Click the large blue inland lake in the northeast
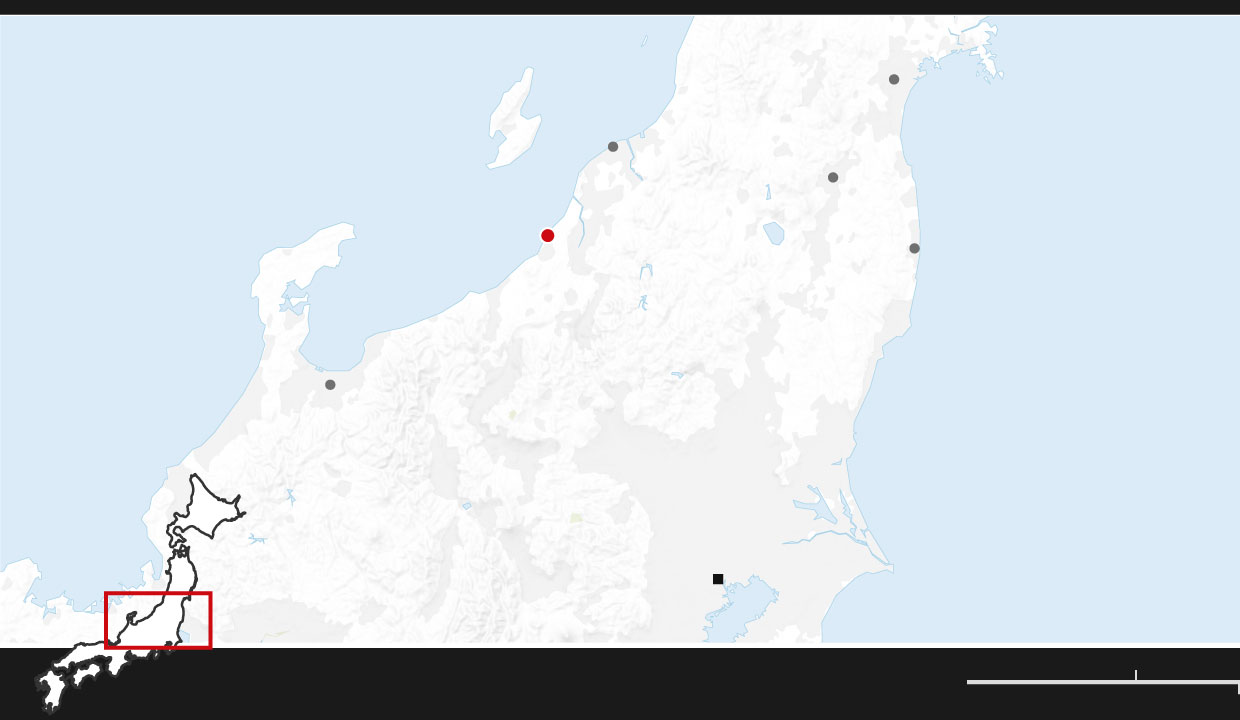 click(x=773, y=234)
